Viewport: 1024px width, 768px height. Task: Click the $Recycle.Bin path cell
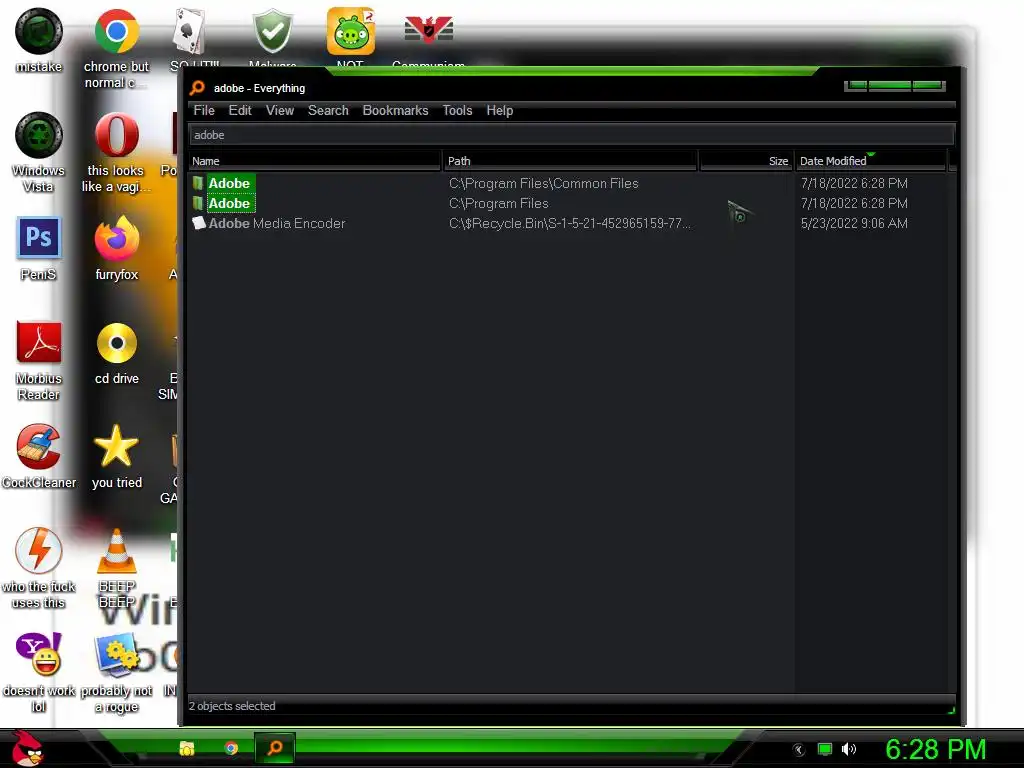pyautogui.click(x=569, y=223)
